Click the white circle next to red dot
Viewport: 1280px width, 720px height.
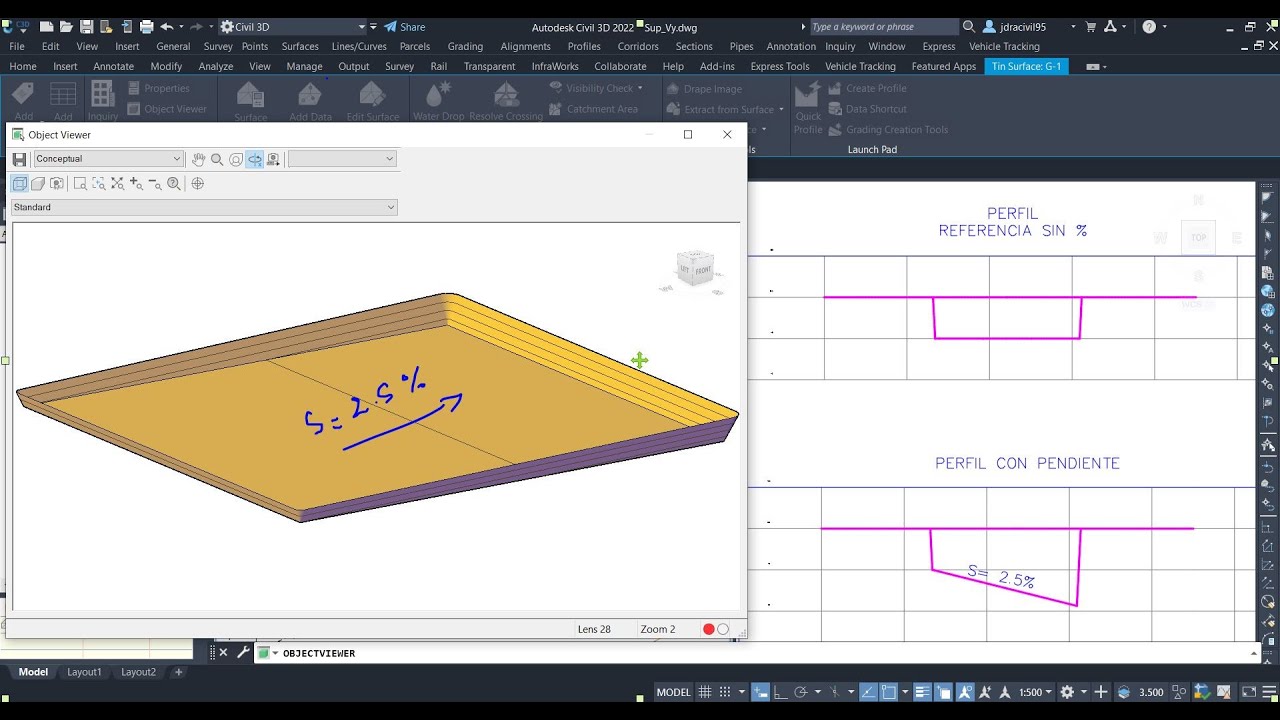click(x=723, y=629)
